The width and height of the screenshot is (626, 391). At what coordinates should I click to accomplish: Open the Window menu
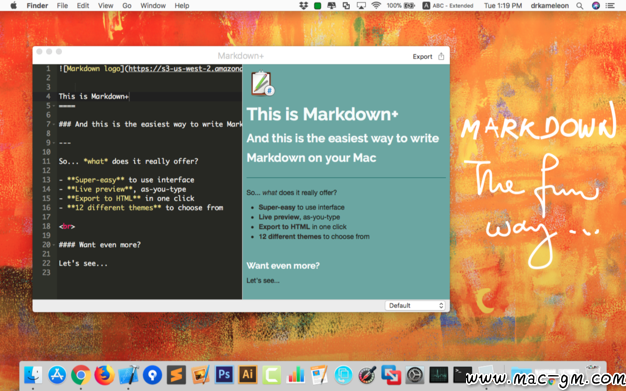[x=153, y=6]
